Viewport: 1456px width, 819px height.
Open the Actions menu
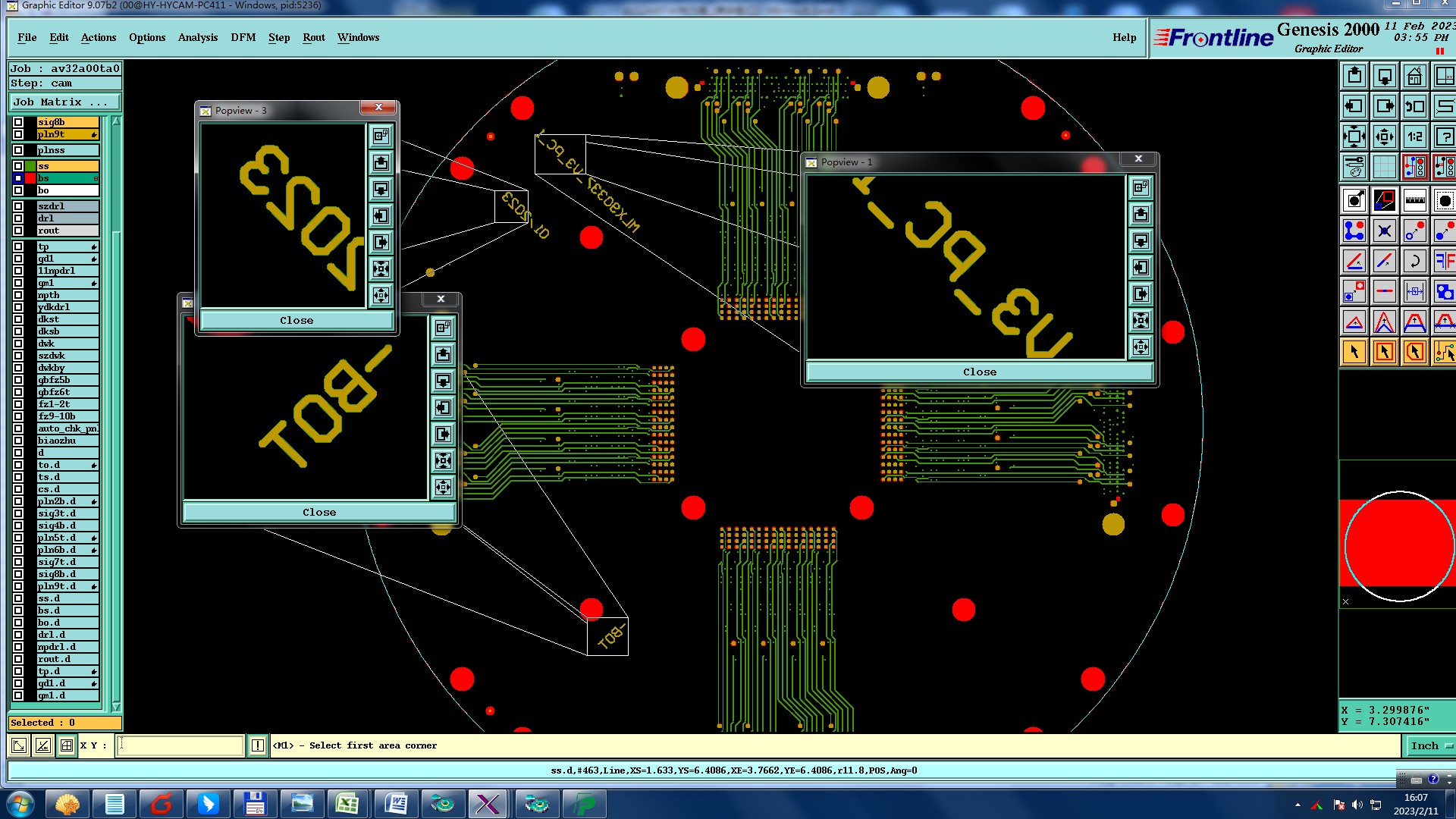(99, 37)
